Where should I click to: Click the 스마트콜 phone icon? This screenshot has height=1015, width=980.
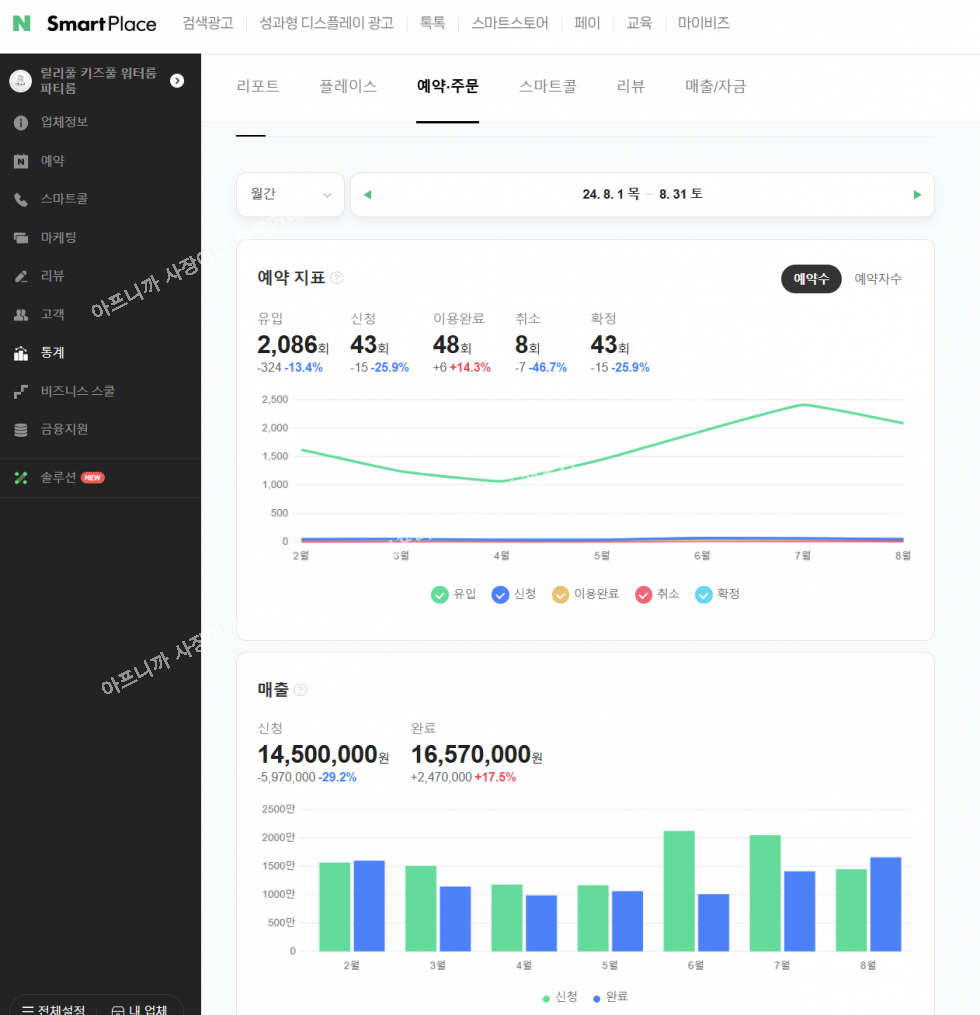coord(20,199)
